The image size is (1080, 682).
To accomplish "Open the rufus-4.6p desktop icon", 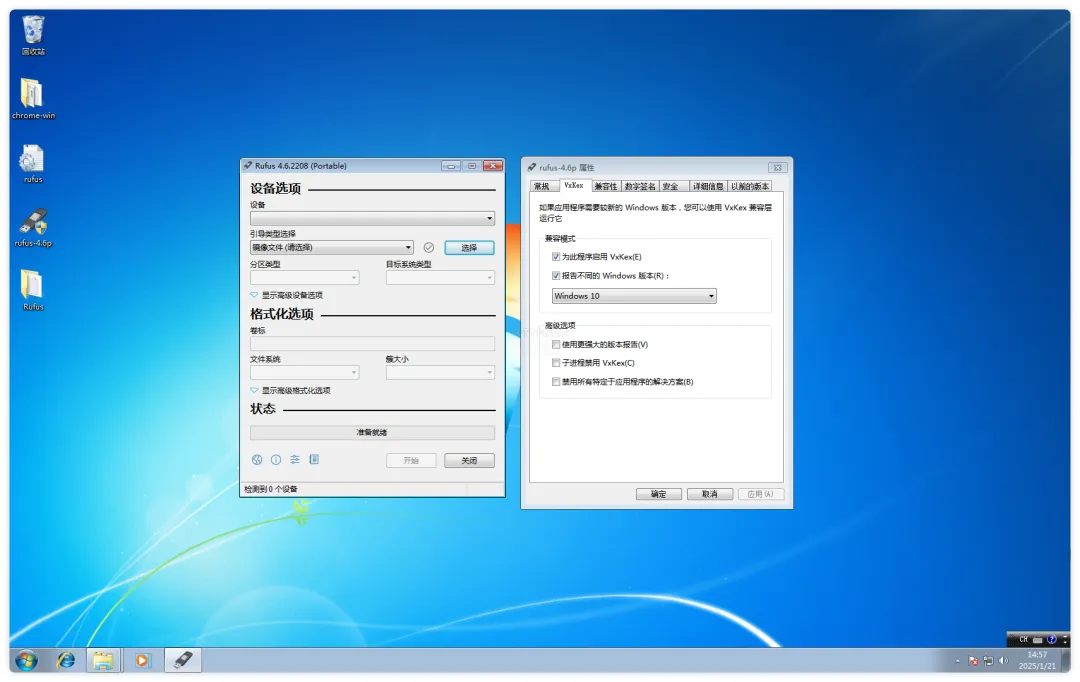I will click(x=32, y=222).
